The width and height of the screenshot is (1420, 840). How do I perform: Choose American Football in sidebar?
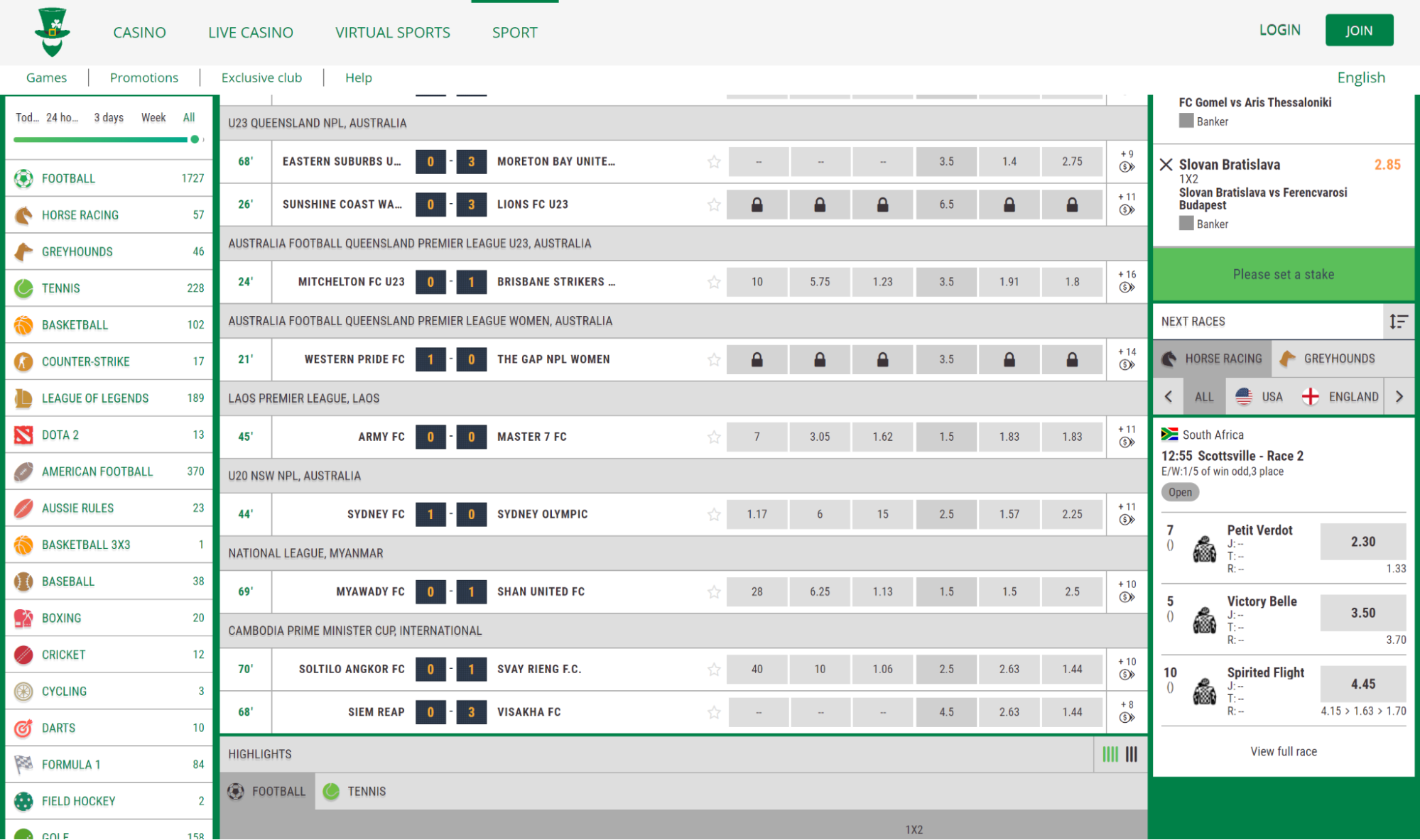109,471
